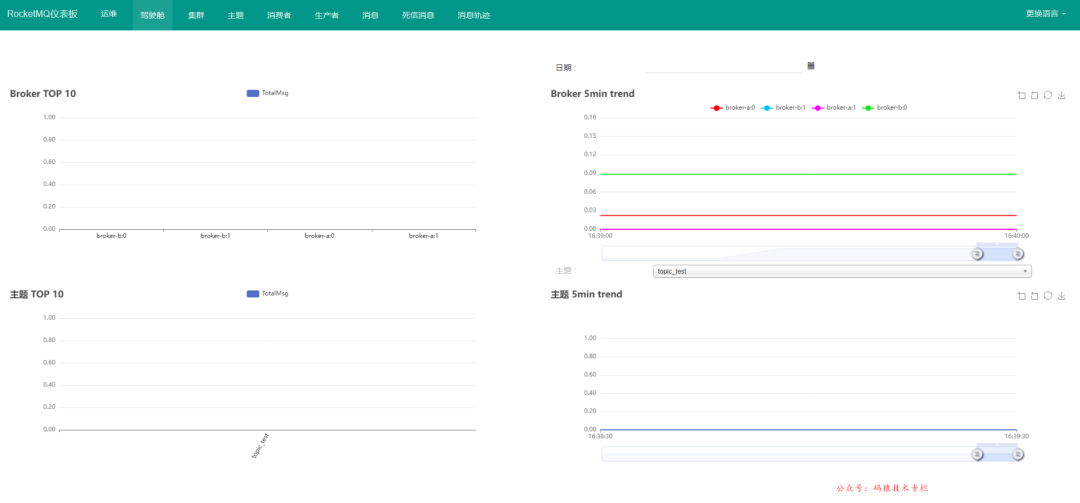1080x503 pixels.
Task: Go to 消息轨迹 page
Action: tap(473, 15)
